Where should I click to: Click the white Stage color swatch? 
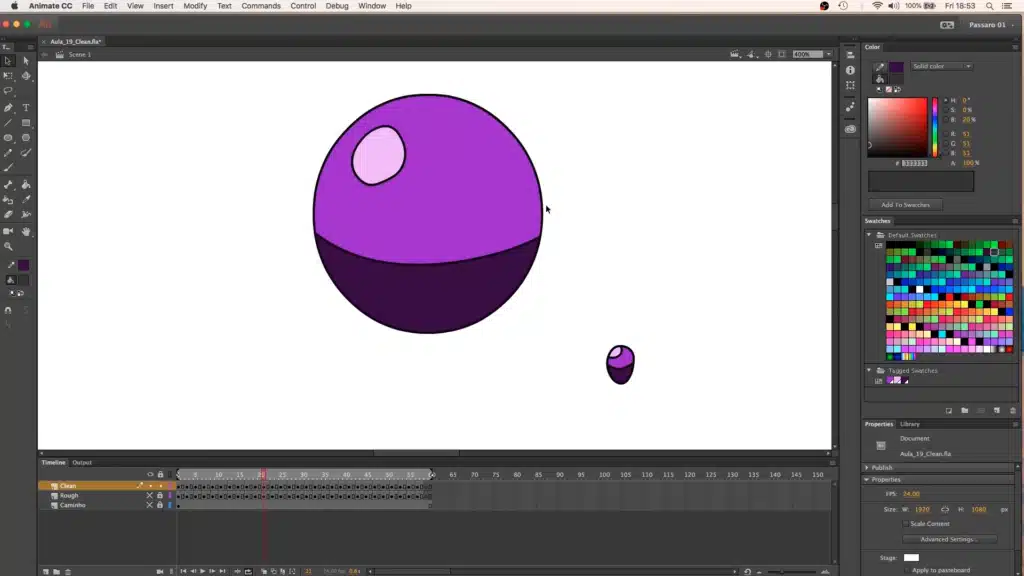[x=911, y=558]
